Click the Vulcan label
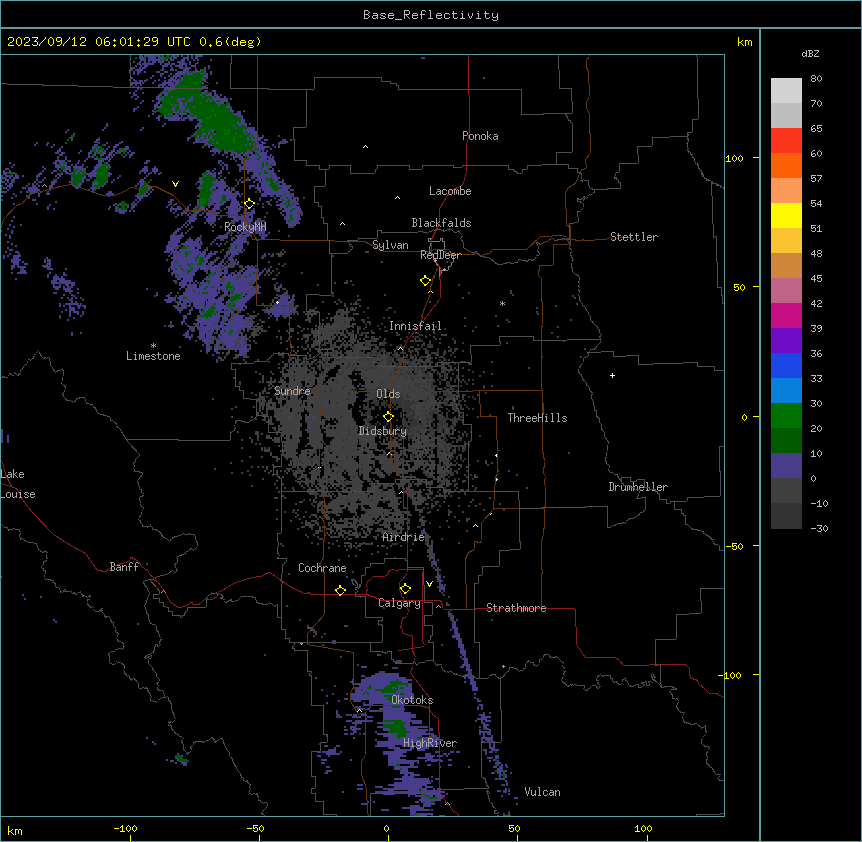Image resolution: width=862 pixels, height=842 pixels. [x=542, y=792]
